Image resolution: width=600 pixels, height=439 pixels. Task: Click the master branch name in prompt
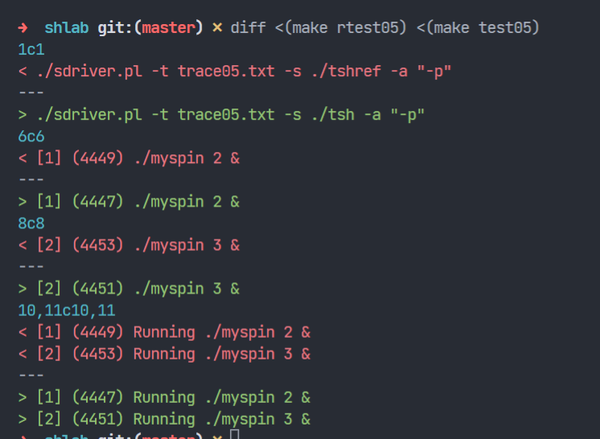pos(169,28)
